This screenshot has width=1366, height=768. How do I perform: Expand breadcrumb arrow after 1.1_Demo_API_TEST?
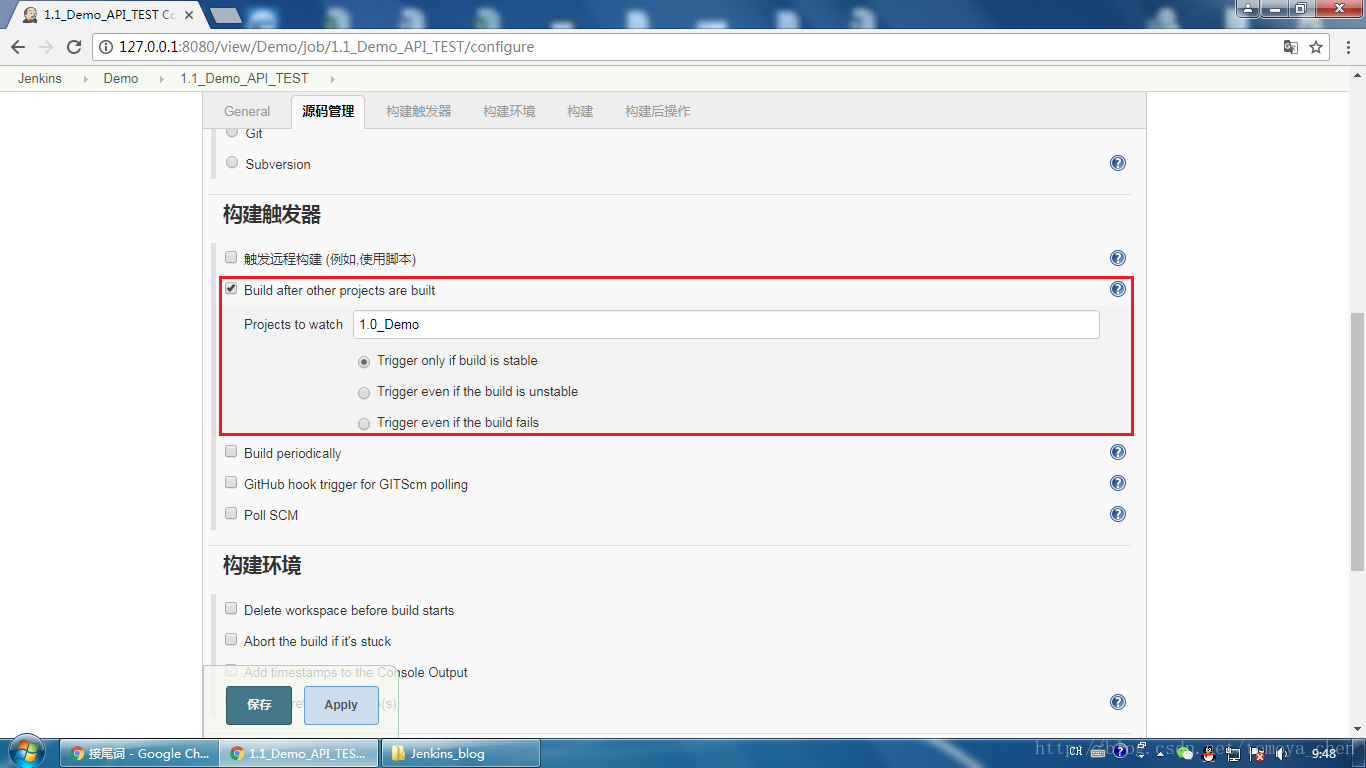pyautogui.click(x=332, y=79)
